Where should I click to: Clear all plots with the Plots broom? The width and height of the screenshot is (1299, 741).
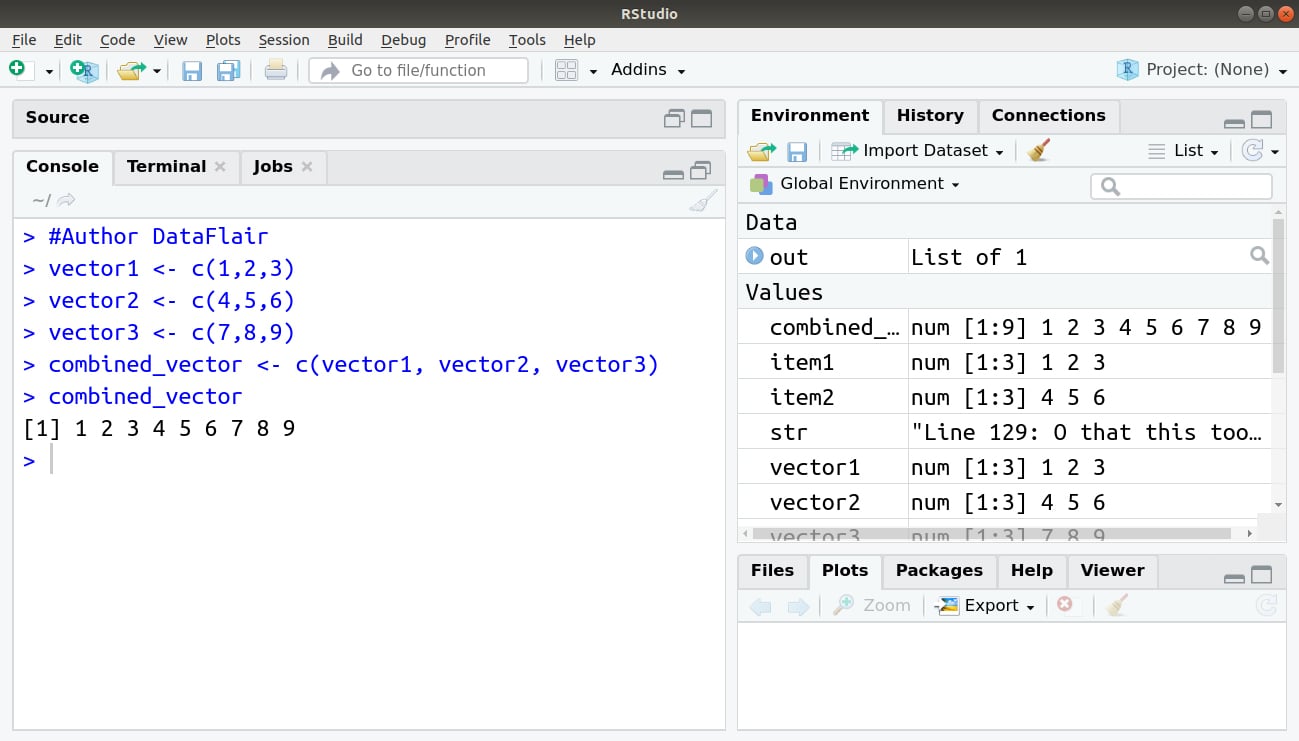point(1116,605)
